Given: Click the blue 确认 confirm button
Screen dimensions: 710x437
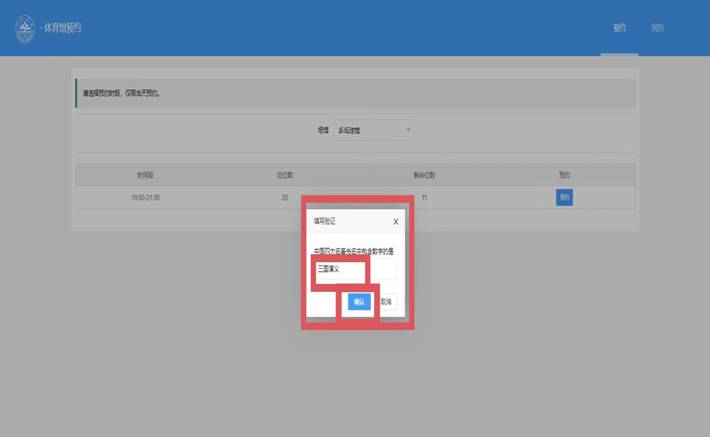Looking at the screenshot, I should tap(359, 301).
